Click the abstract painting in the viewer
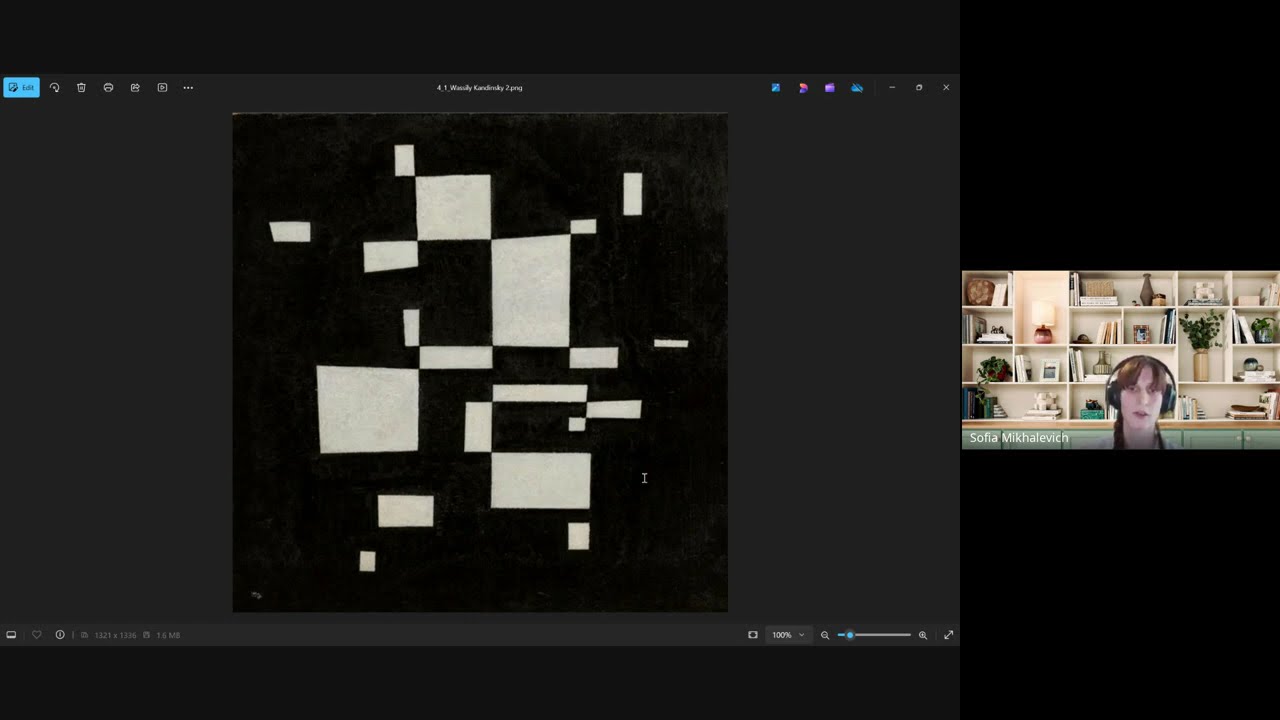Viewport: 1280px width, 720px height. click(480, 362)
